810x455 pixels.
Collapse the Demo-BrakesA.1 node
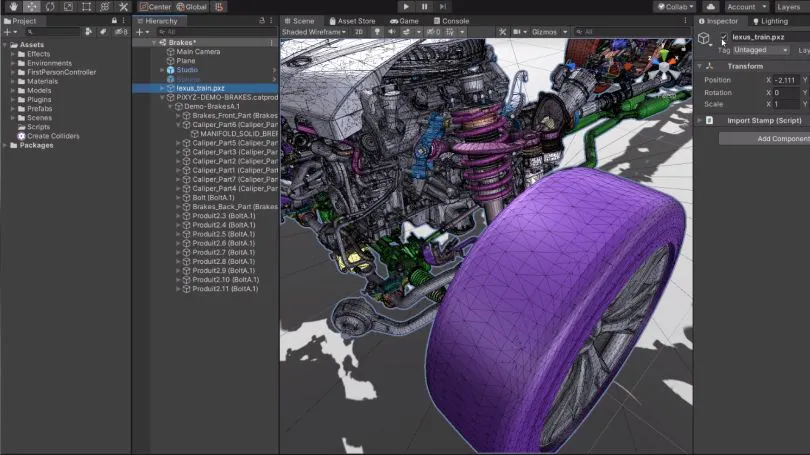(170, 106)
